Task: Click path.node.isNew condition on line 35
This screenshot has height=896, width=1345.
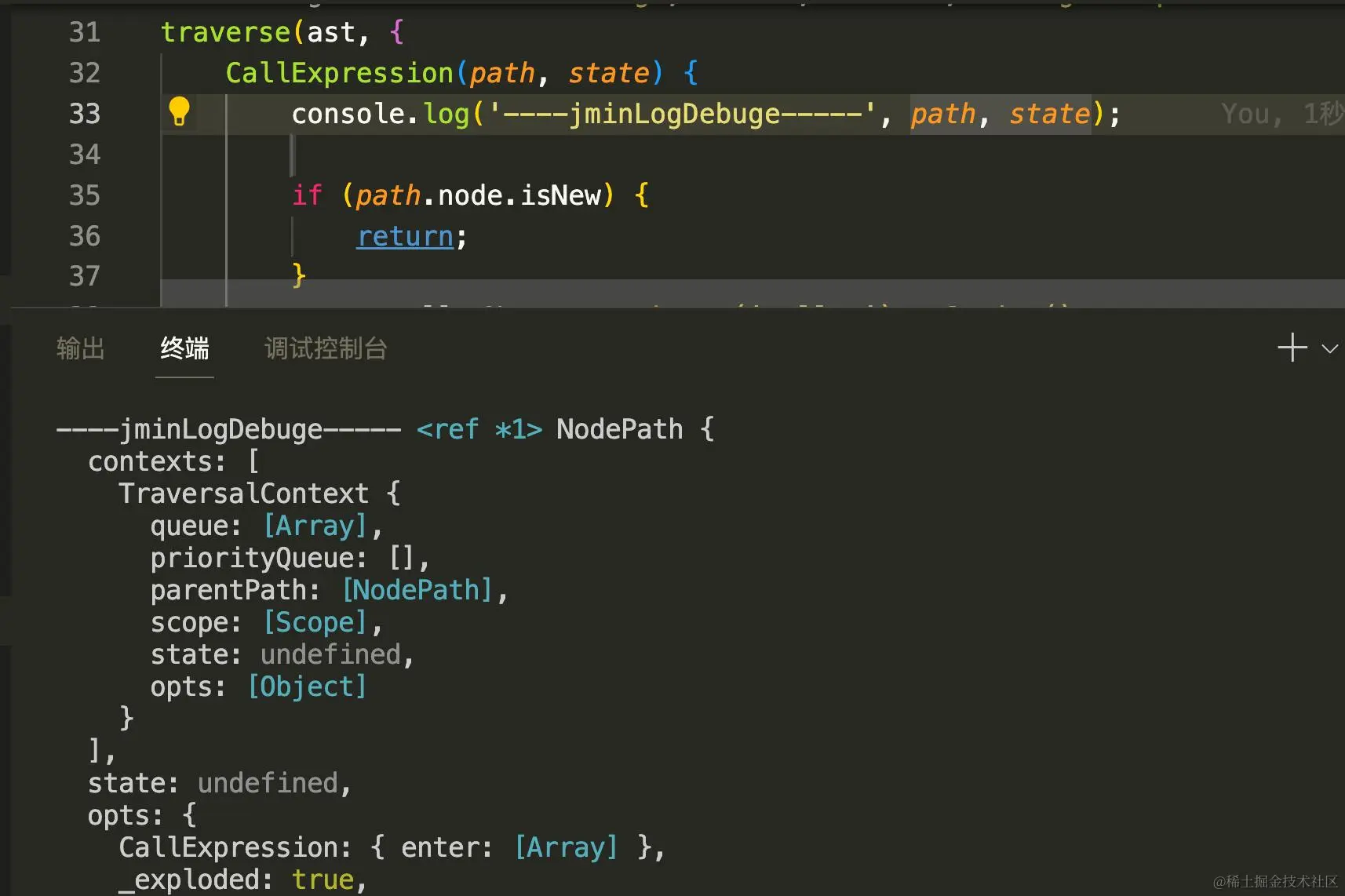Action: [x=478, y=195]
